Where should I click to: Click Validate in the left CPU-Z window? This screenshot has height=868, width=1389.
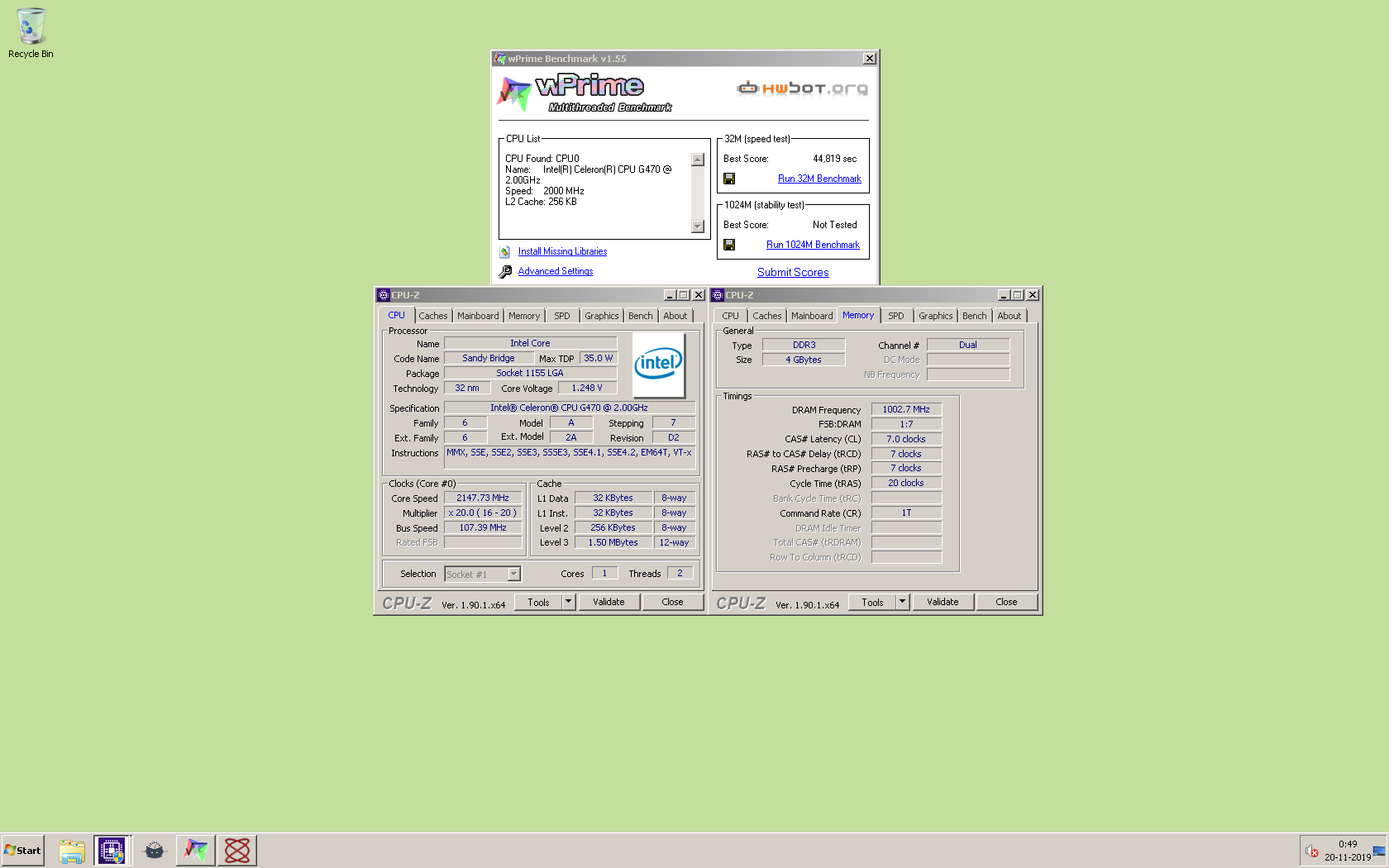[609, 602]
